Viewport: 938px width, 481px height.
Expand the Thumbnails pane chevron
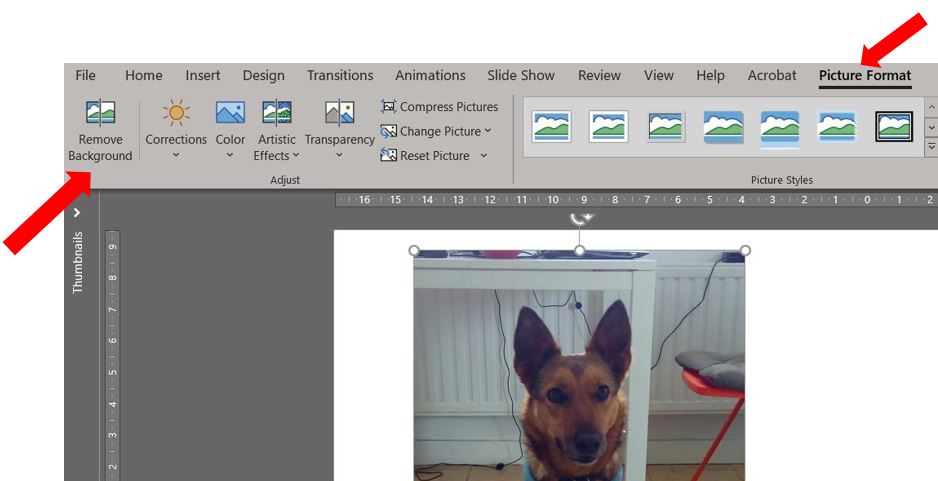pyautogui.click(x=77, y=212)
